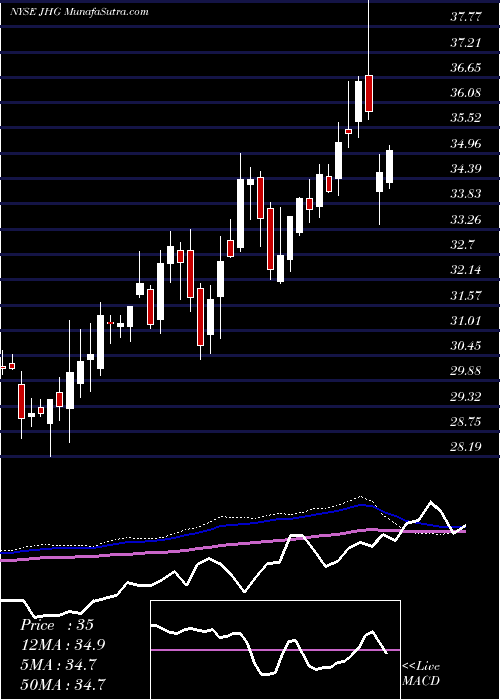500x700 pixels.
Task: Select the 35.52 price axis label
Action: point(466,118)
